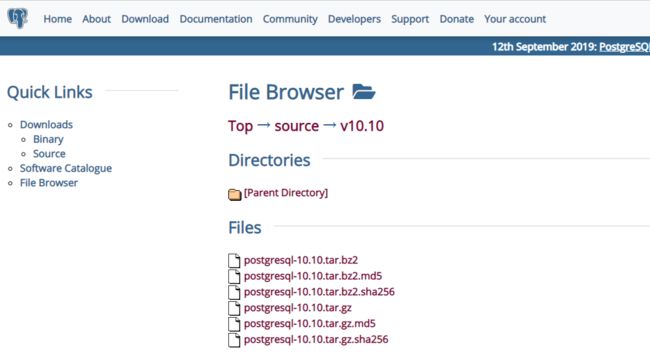650x360 pixels.
Task: Navigate to source in the breadcrumb
Action: point(297,126)
